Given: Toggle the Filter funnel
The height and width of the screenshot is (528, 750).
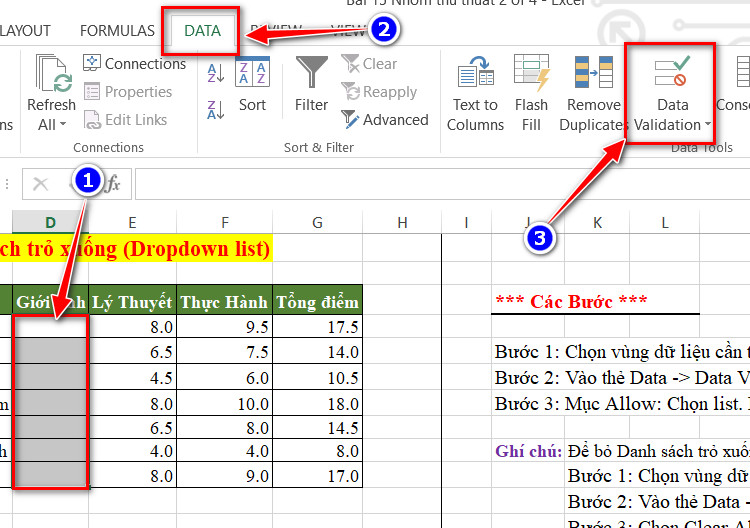Looking at the screenshot, I should tap(311, 84).
